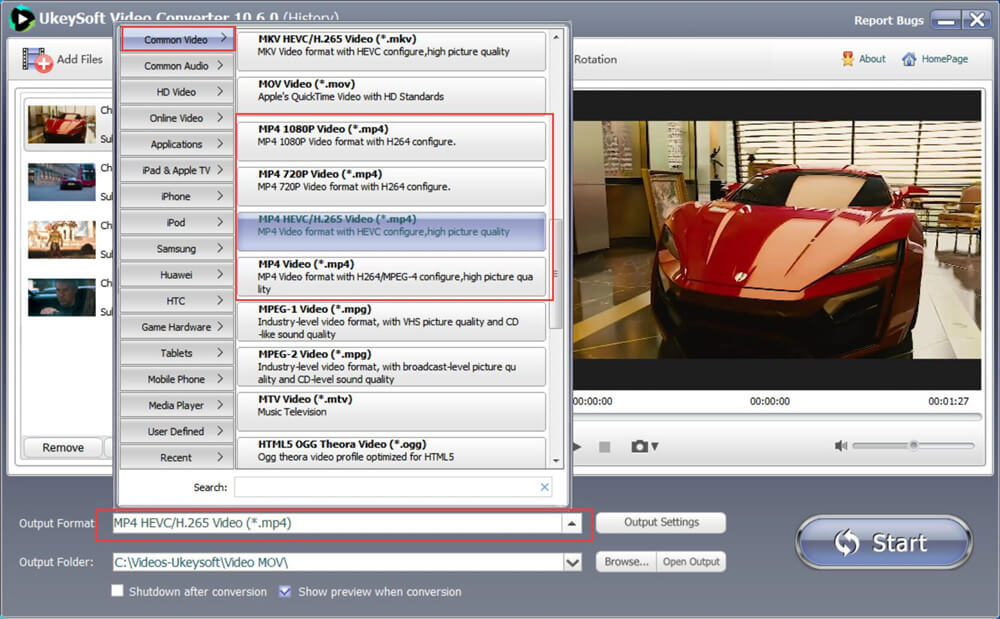The width and height of the screenshot is (1000, 619).
Task: Expand the Game Hardware category
Action: [177, 327]
